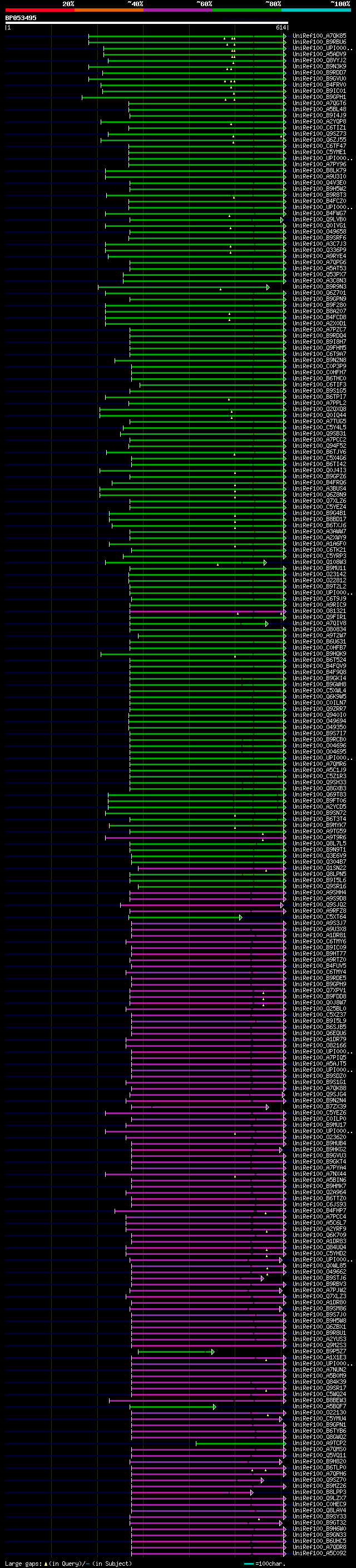Select the UniRef100_Q9SZ70 label
The height and width of the screenshot is (1568, 356).
coord(319,1479)
